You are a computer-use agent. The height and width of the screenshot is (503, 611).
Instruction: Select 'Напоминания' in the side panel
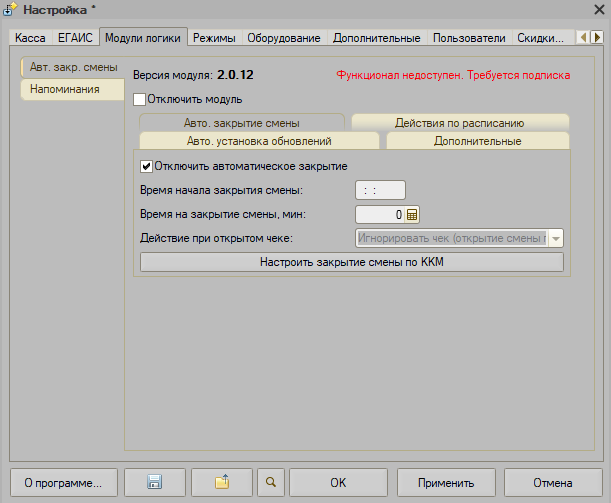65,89
